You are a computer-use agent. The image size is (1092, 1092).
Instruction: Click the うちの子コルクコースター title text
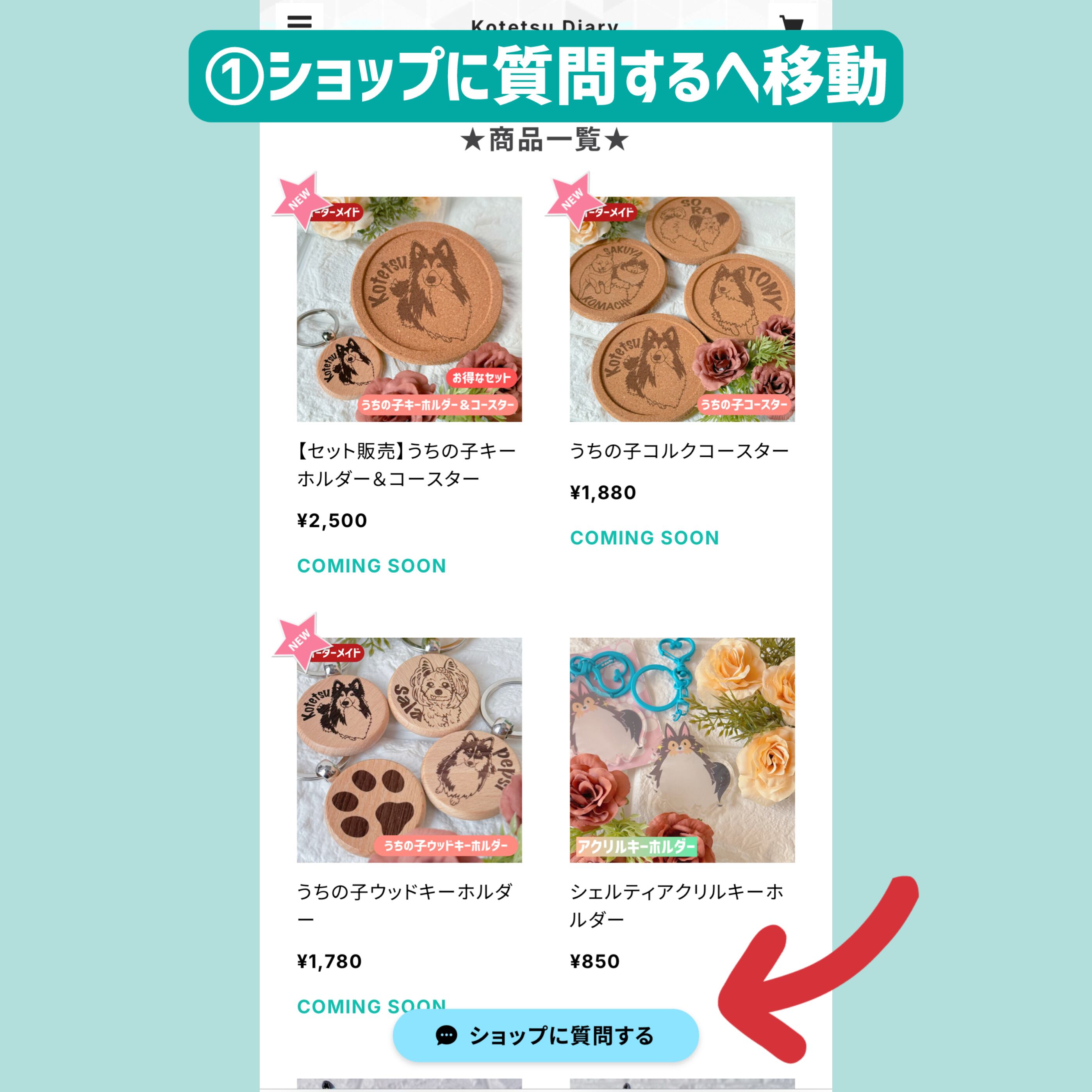point(680,451)
